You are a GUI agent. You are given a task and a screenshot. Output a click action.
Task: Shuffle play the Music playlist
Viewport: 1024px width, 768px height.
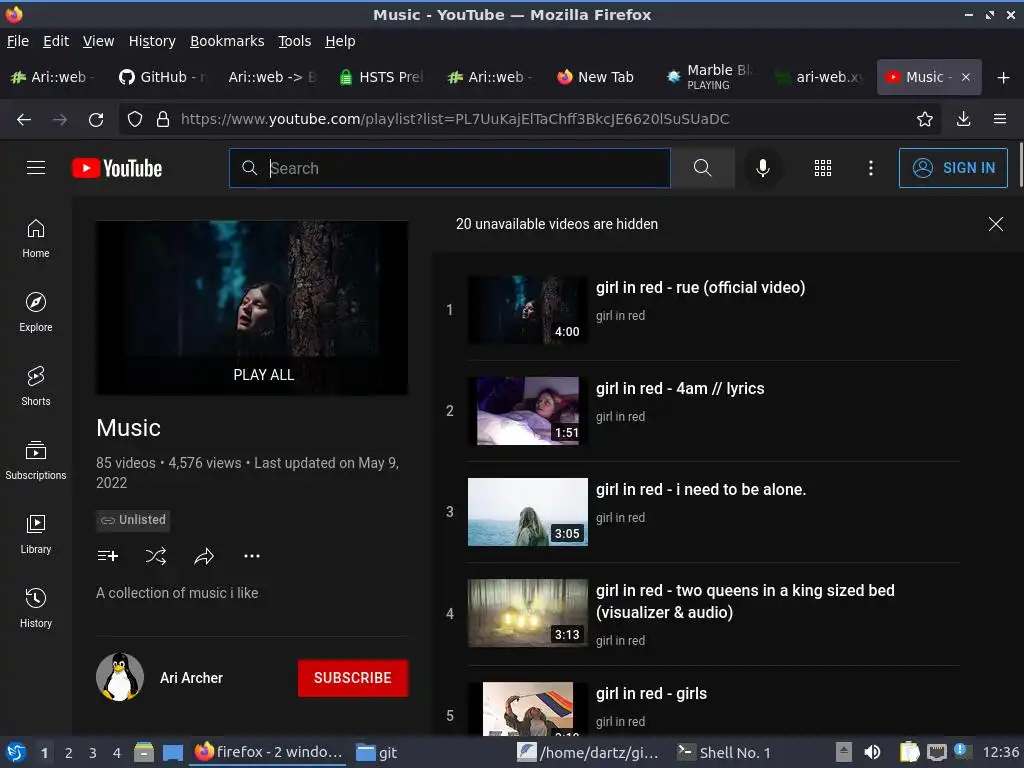pyautogui.click(x=156, y=556)
